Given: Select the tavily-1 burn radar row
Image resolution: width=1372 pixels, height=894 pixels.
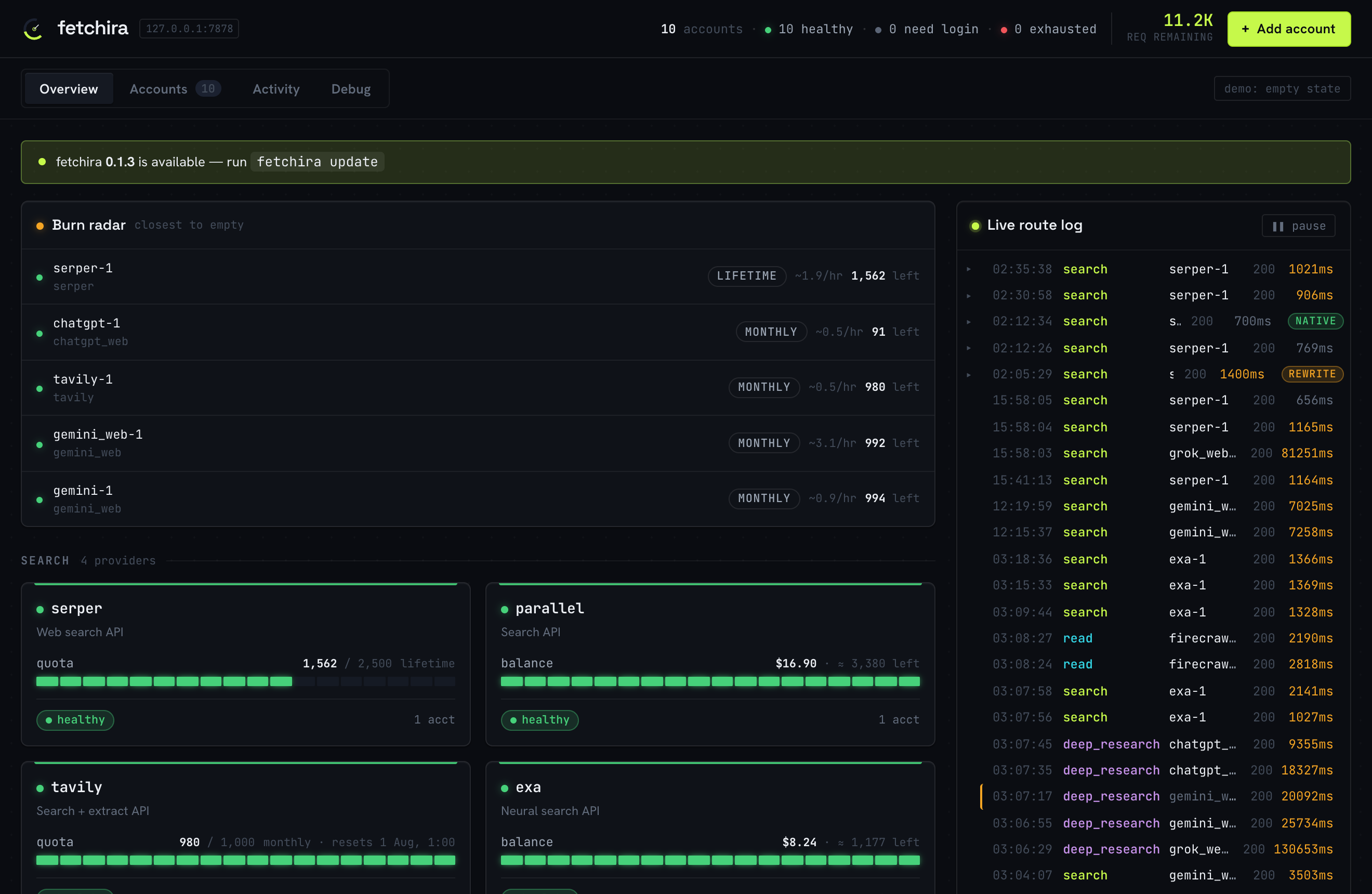Looking at the screenshot, I should point(478,388).
